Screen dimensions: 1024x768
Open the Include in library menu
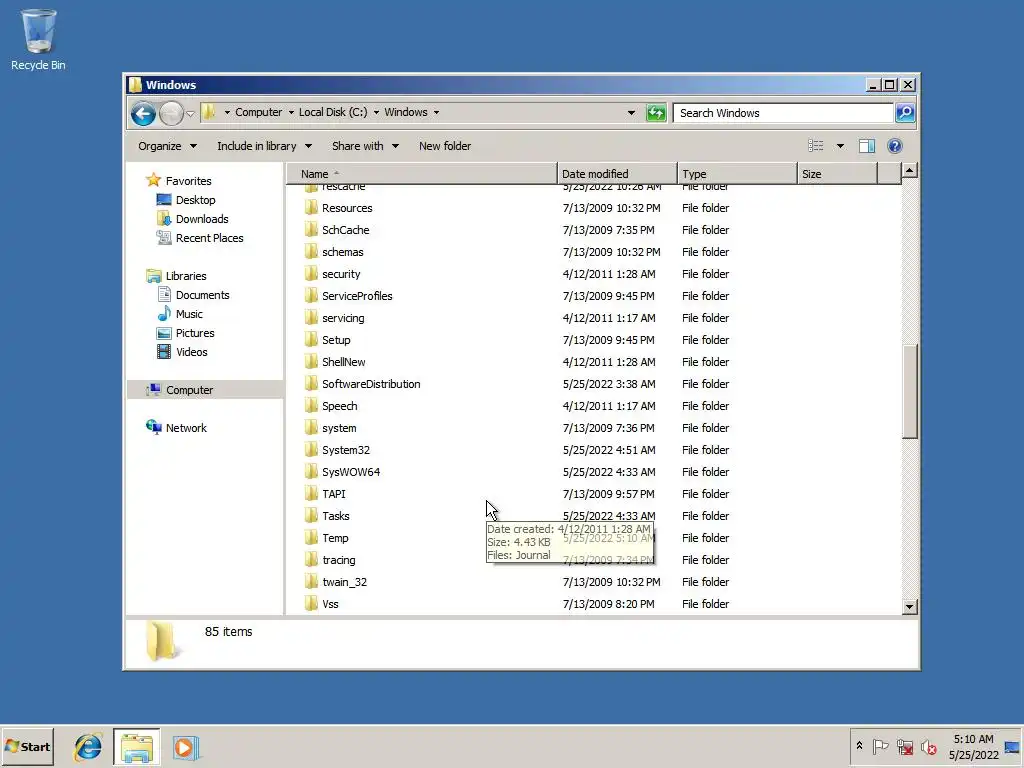264,146
